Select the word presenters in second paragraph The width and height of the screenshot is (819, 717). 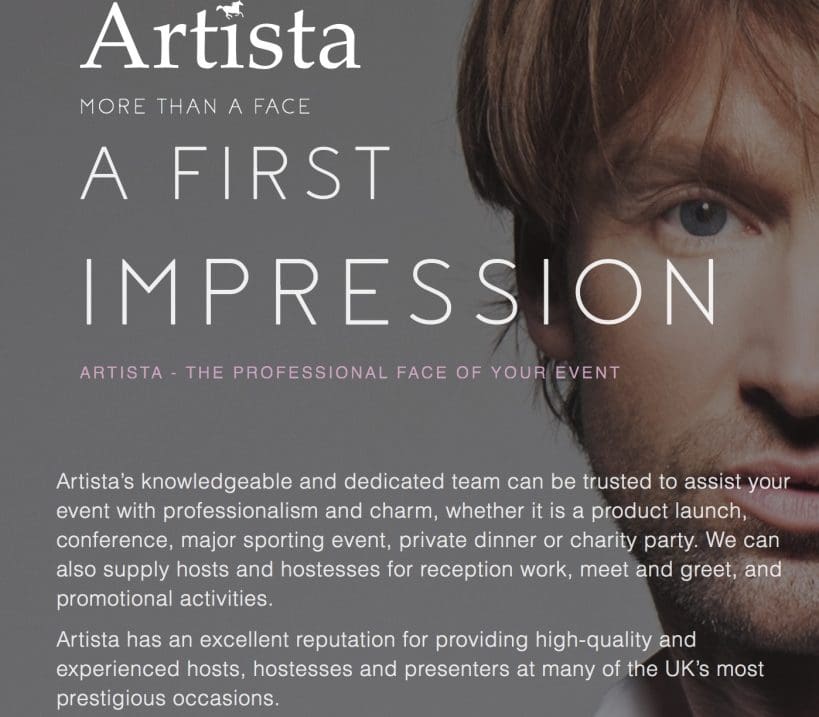[457, 669]
